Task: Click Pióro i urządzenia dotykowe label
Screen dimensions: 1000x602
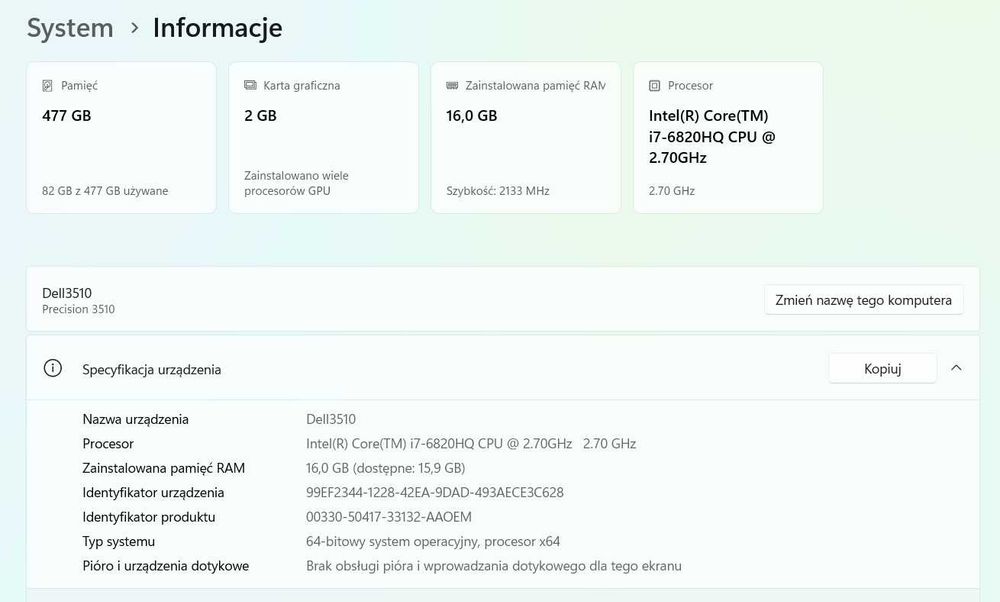Action: [x=166, y=566]
